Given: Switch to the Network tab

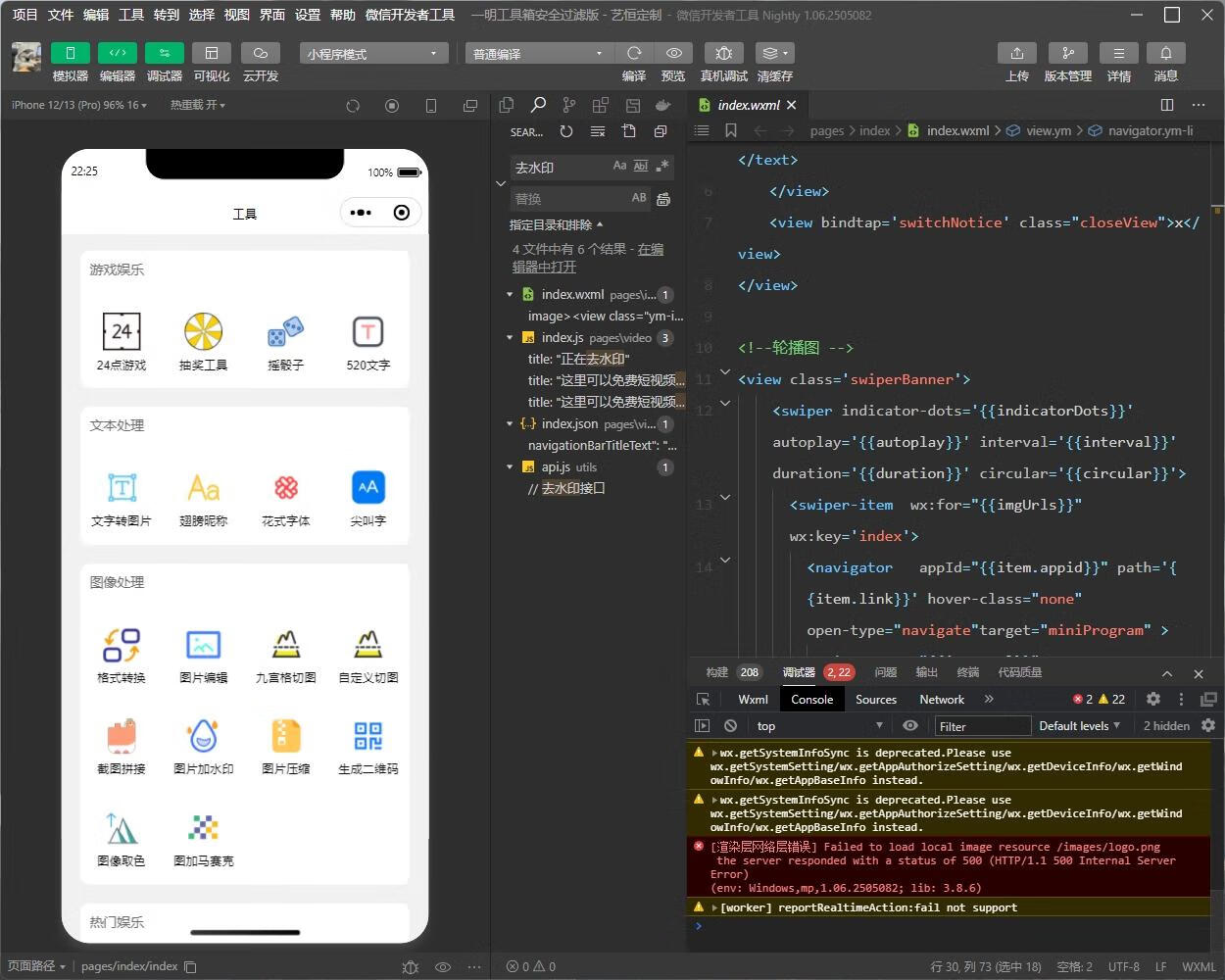Looking at the screenshot, I should tap(942, 699).
